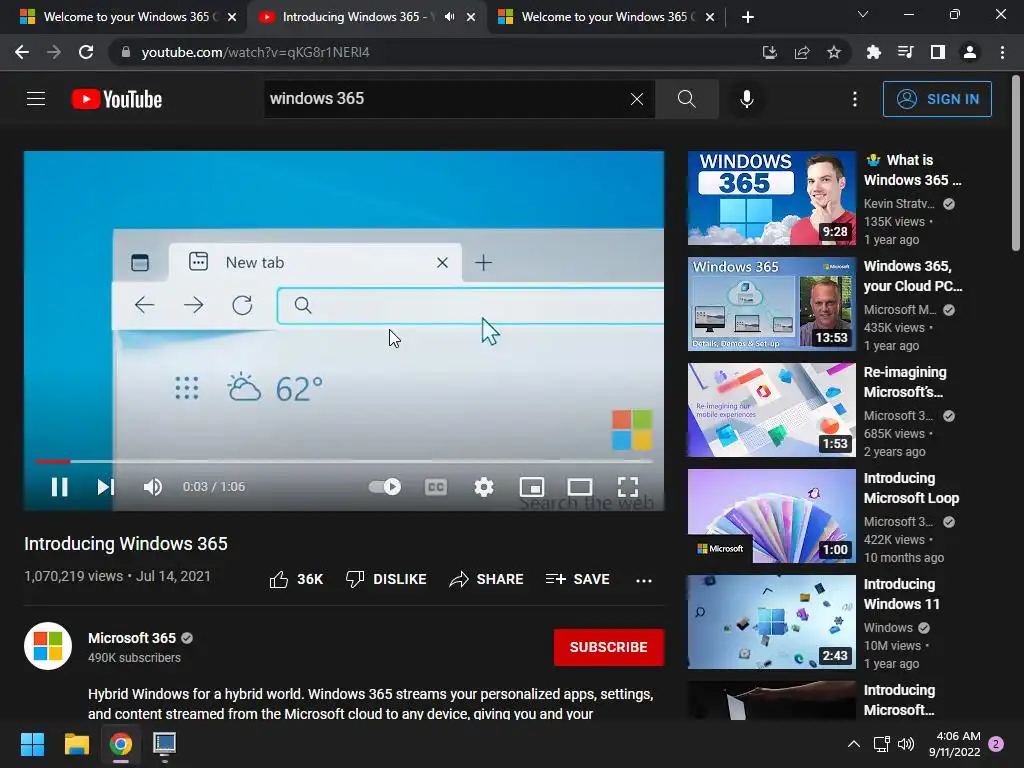The image size is (1024, 768).
Task: Open the Microsoft 365 channel avatar
Action: 48,646
